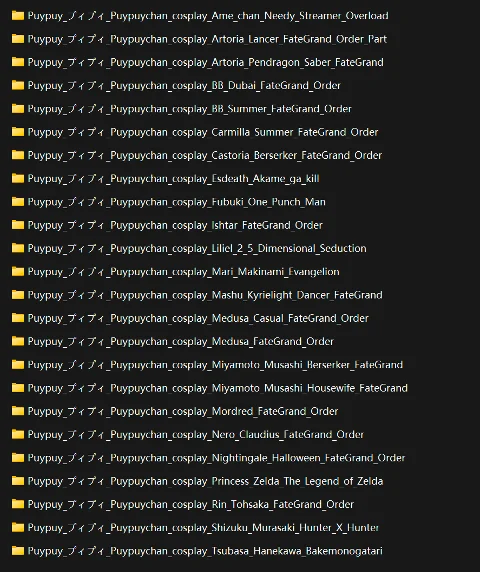
Task: Click folder icon of Esdeath_Akame_ga_kill
Action: (18, 178)
